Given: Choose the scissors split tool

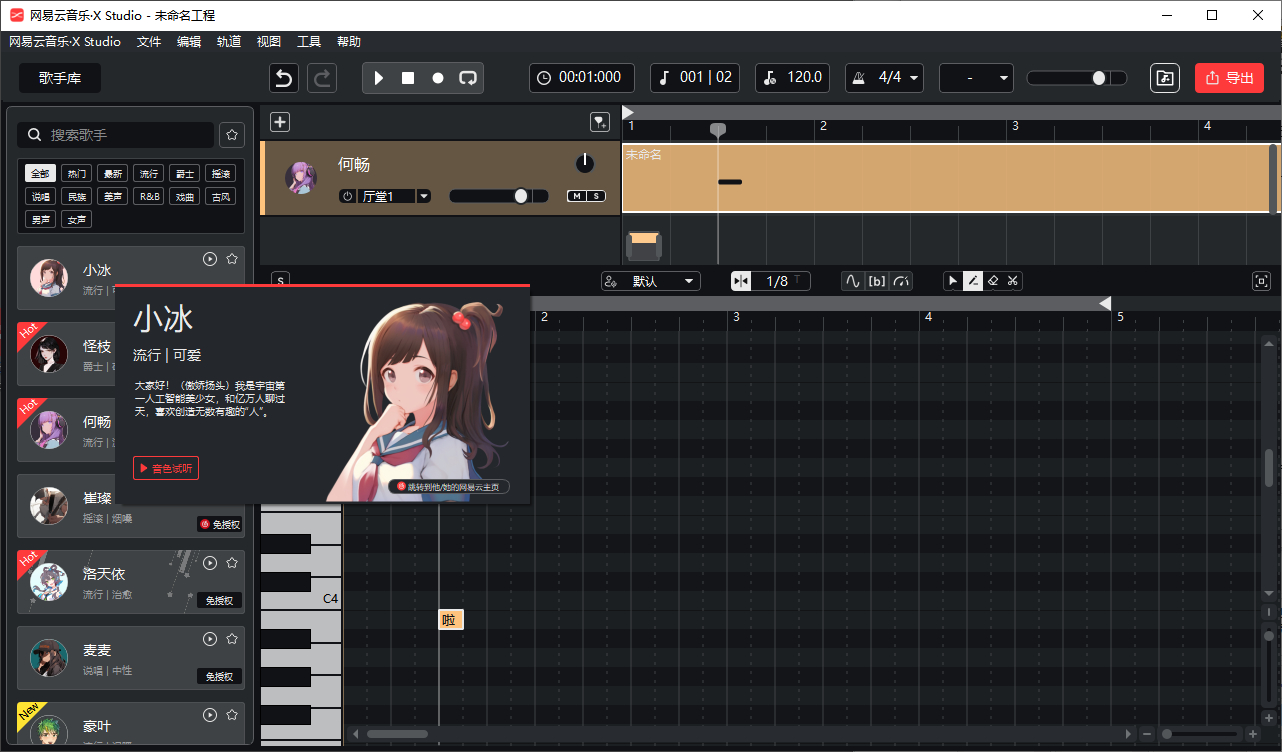Looking at the screenshot, I should [x=1013, y=281].
